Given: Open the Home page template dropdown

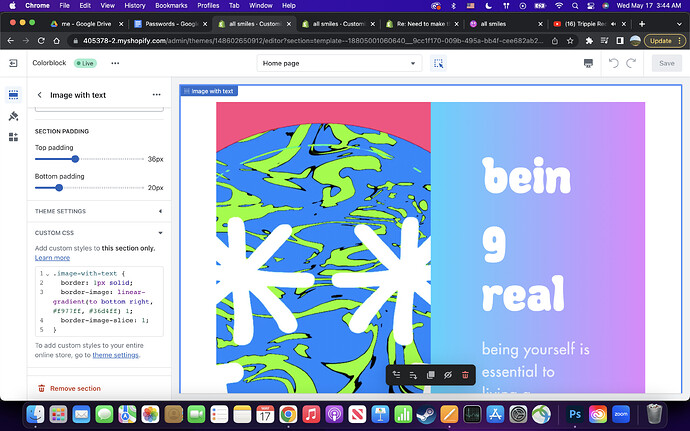Looking at the screenshot, I should [338, 63].
